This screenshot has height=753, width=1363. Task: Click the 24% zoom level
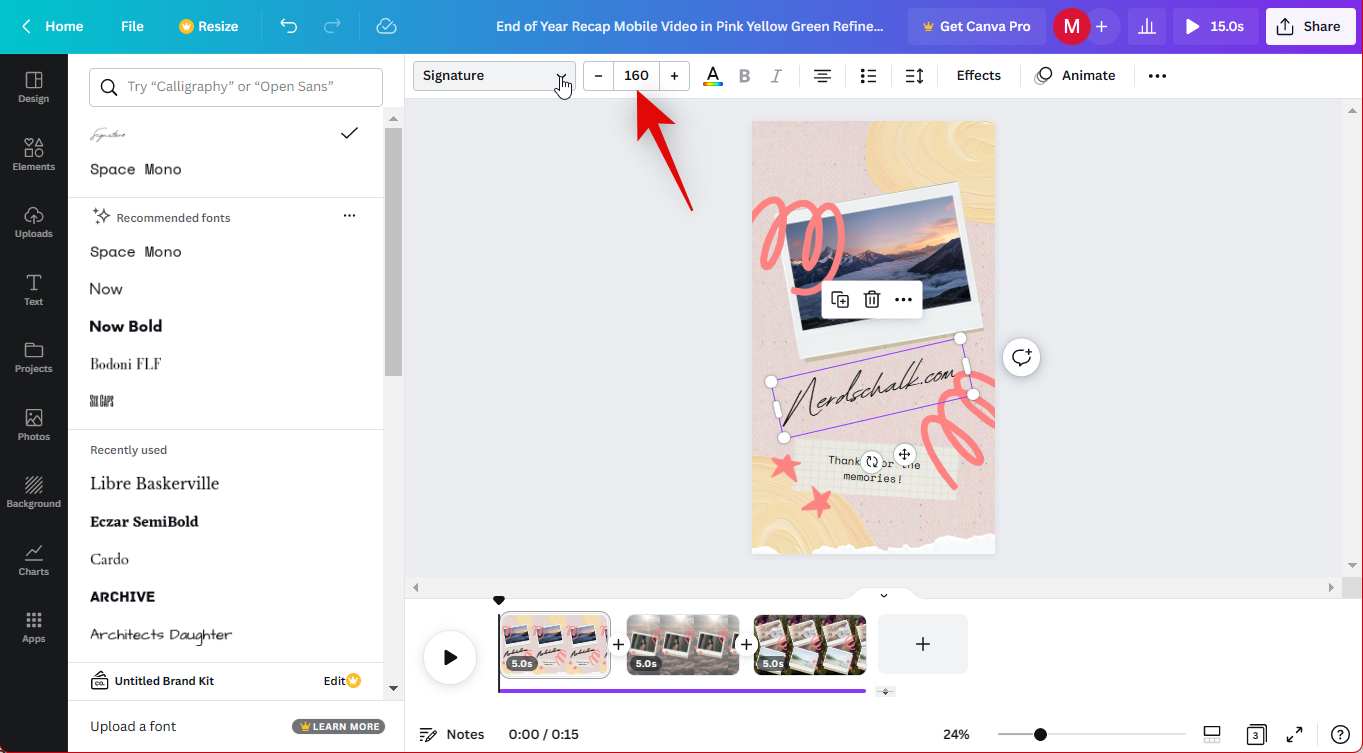click(956, 734)
